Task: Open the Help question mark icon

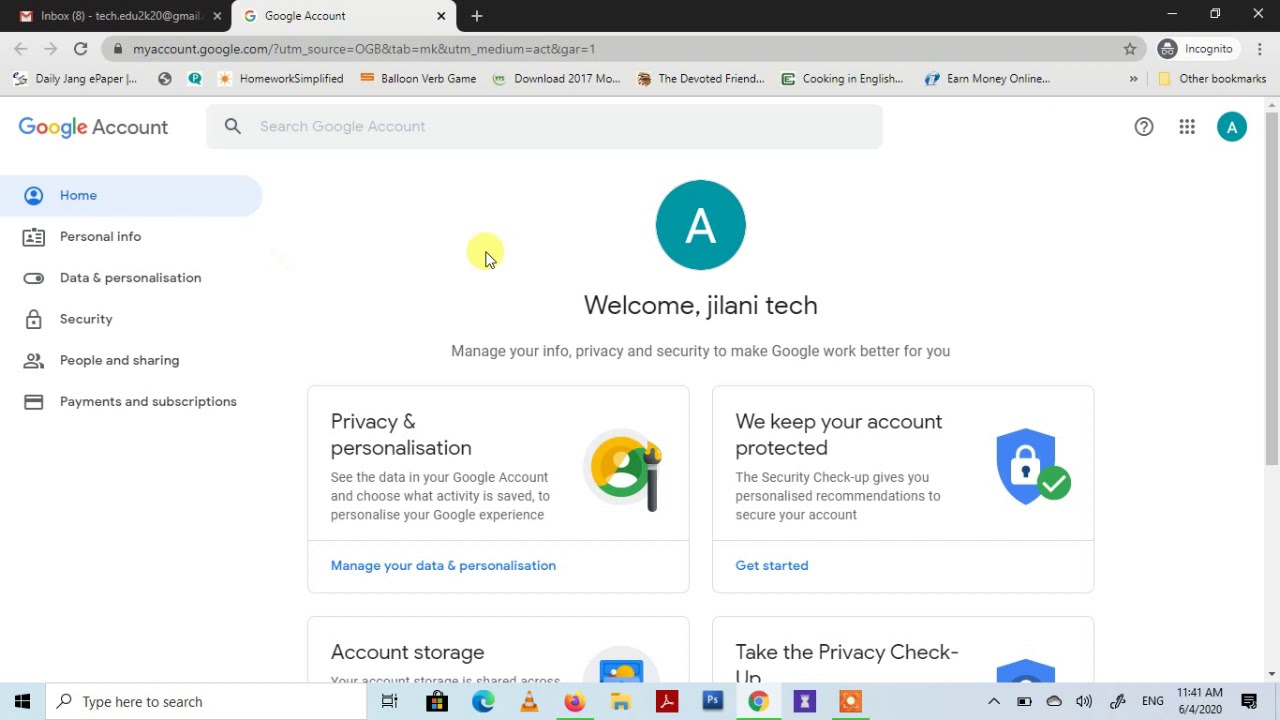Action: coord(1144,127)
